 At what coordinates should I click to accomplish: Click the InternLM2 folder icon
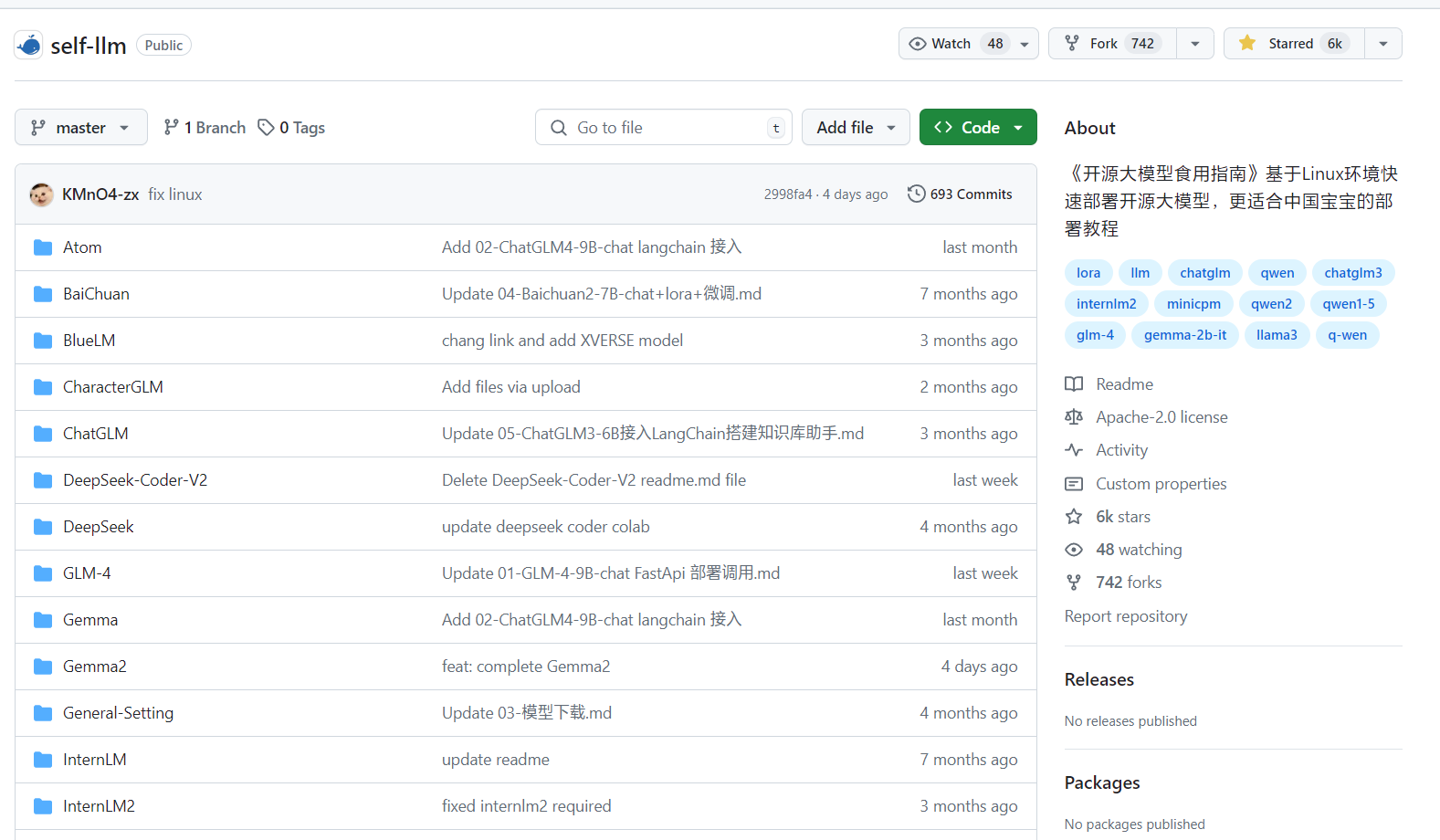tap(43, 806)
